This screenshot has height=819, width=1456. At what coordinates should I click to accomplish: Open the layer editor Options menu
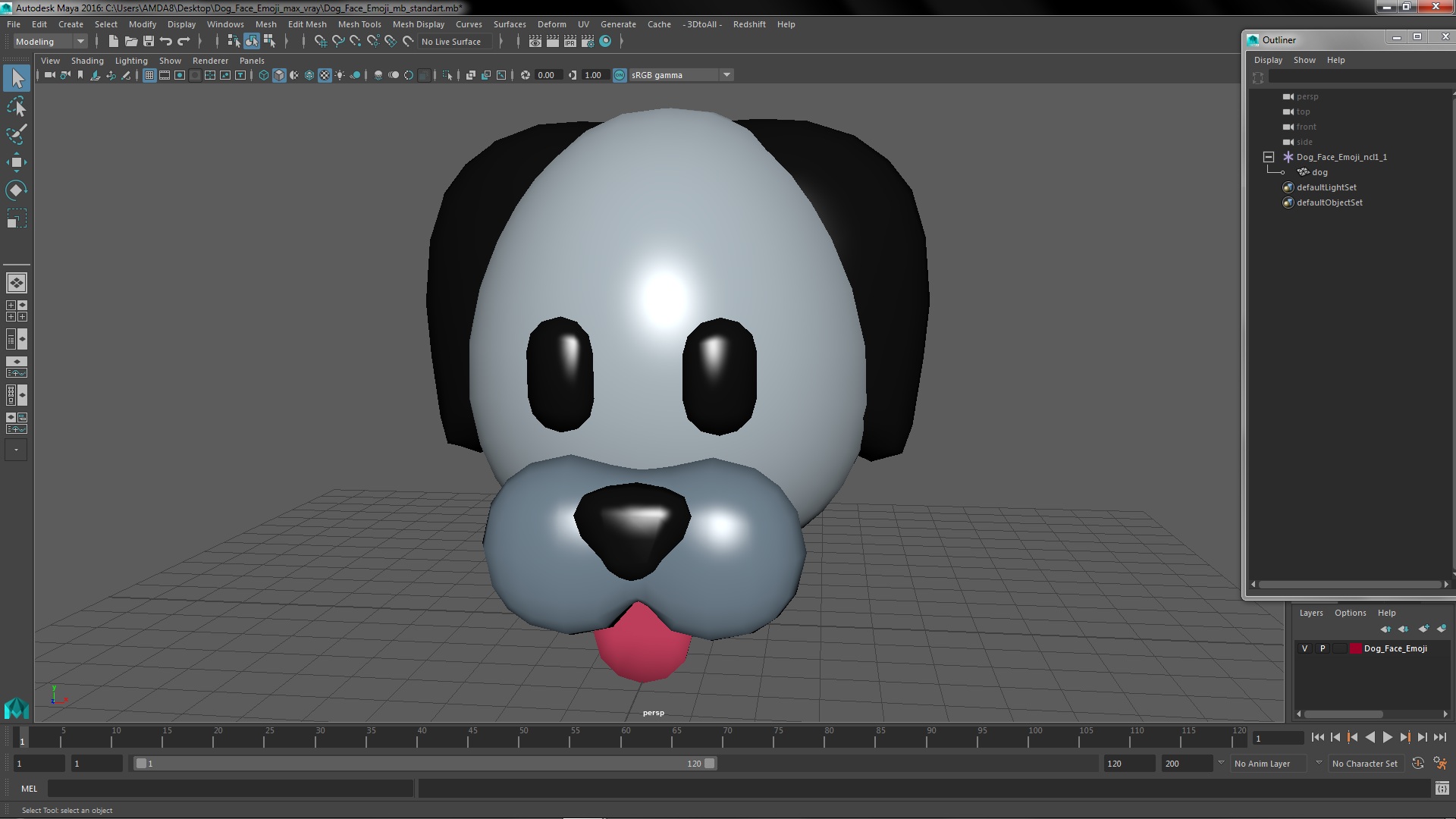click(x=1350, y=613)
